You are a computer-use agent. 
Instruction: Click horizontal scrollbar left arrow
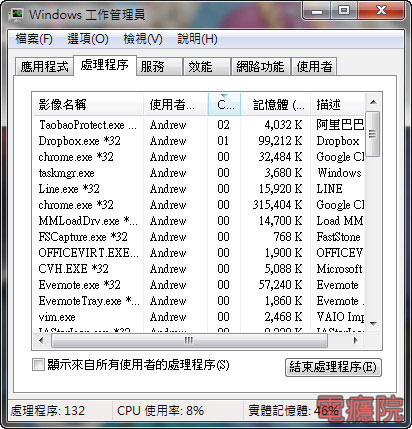click(41, 340)
